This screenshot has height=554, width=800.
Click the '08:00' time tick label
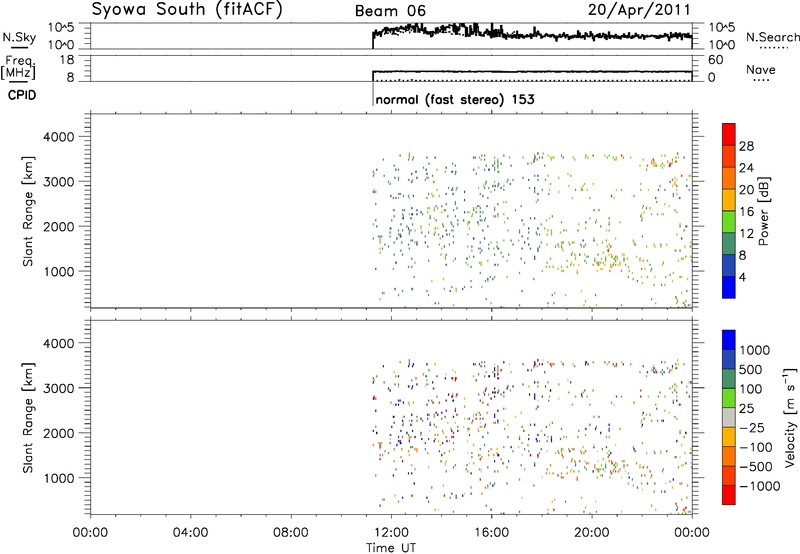tap(291, 533)
